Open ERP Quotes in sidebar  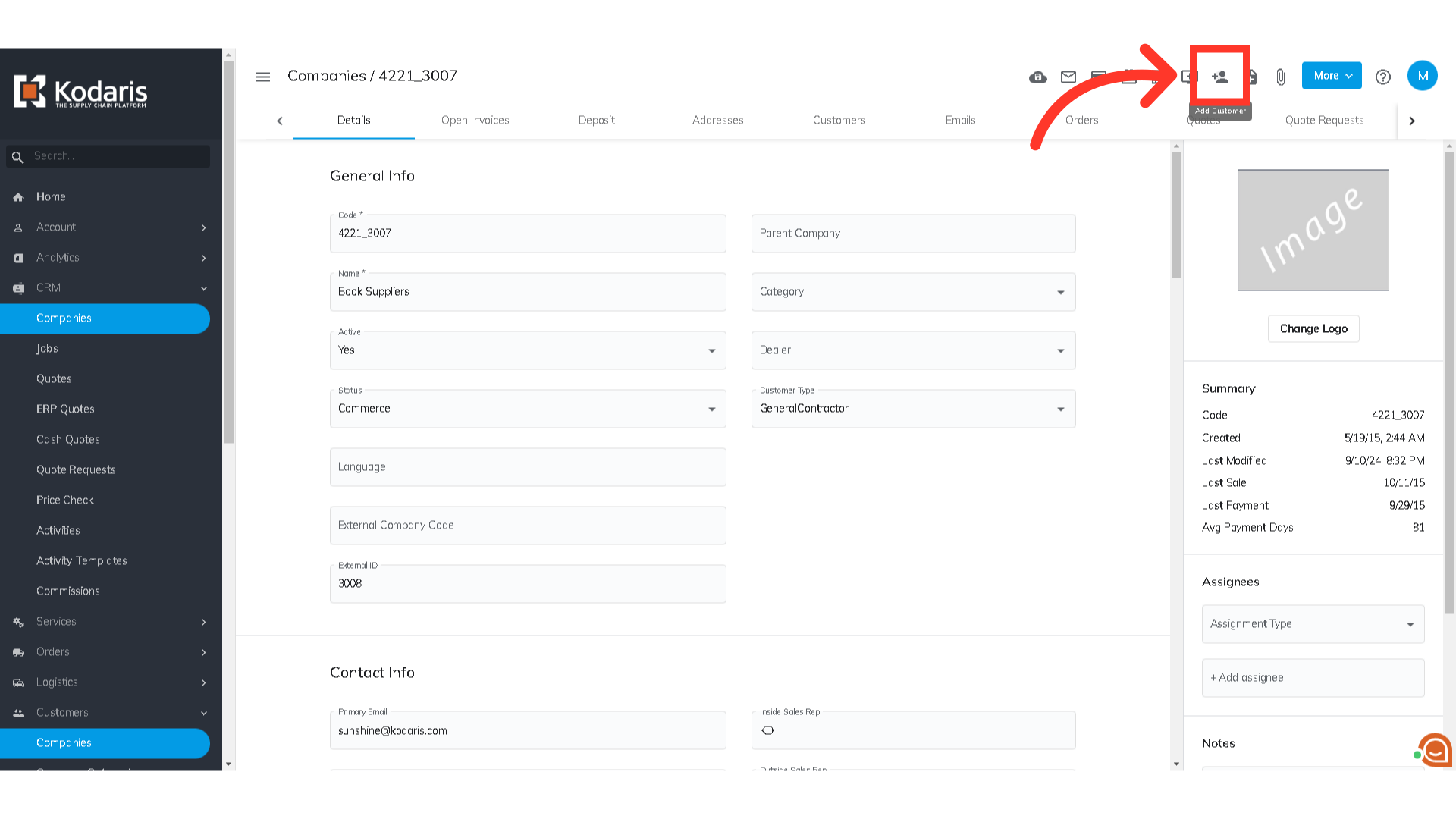point(65,409)
